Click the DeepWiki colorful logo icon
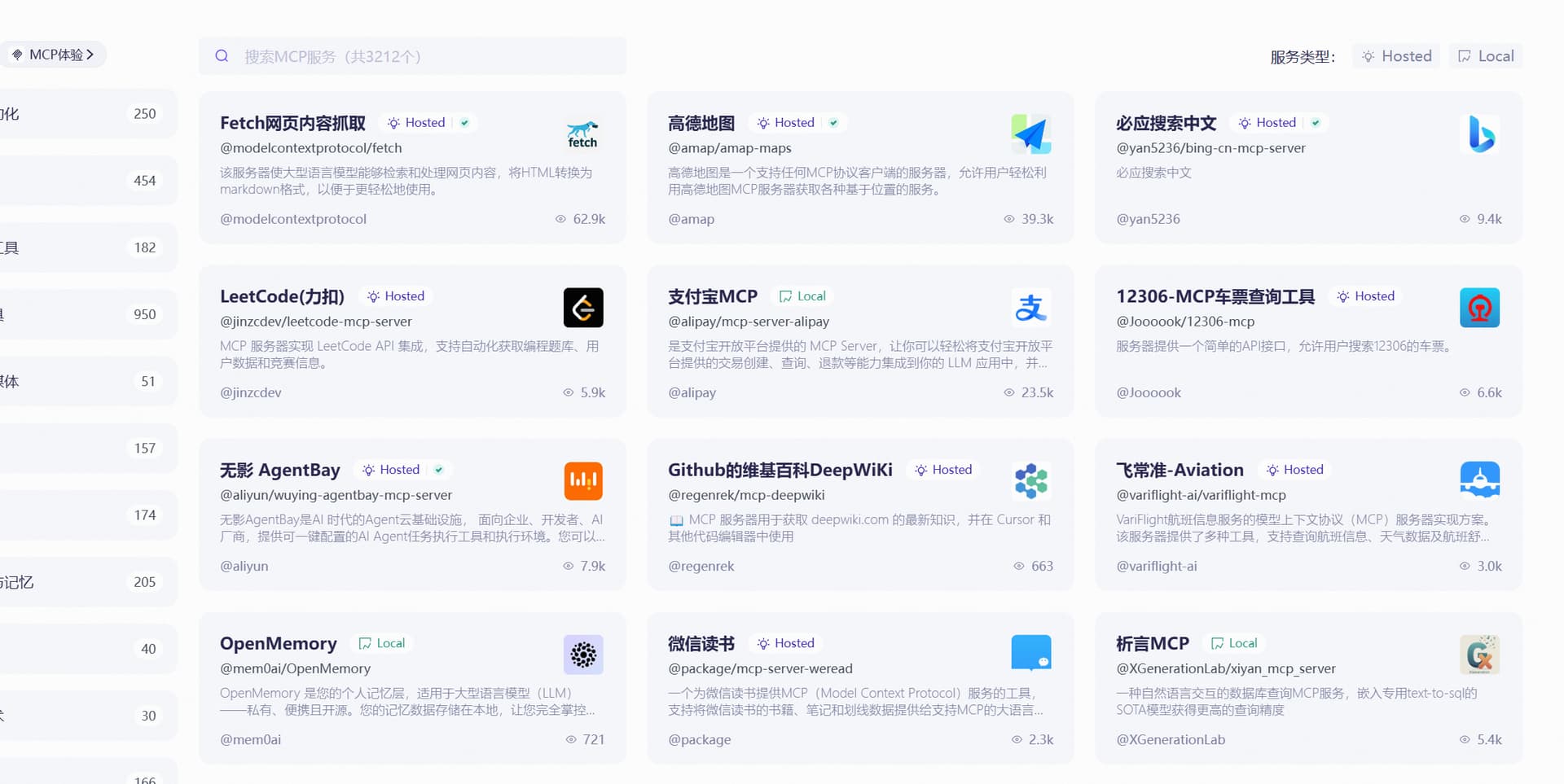The image size is (1564, 784). pyautogui.click(x=1031, y=481)
